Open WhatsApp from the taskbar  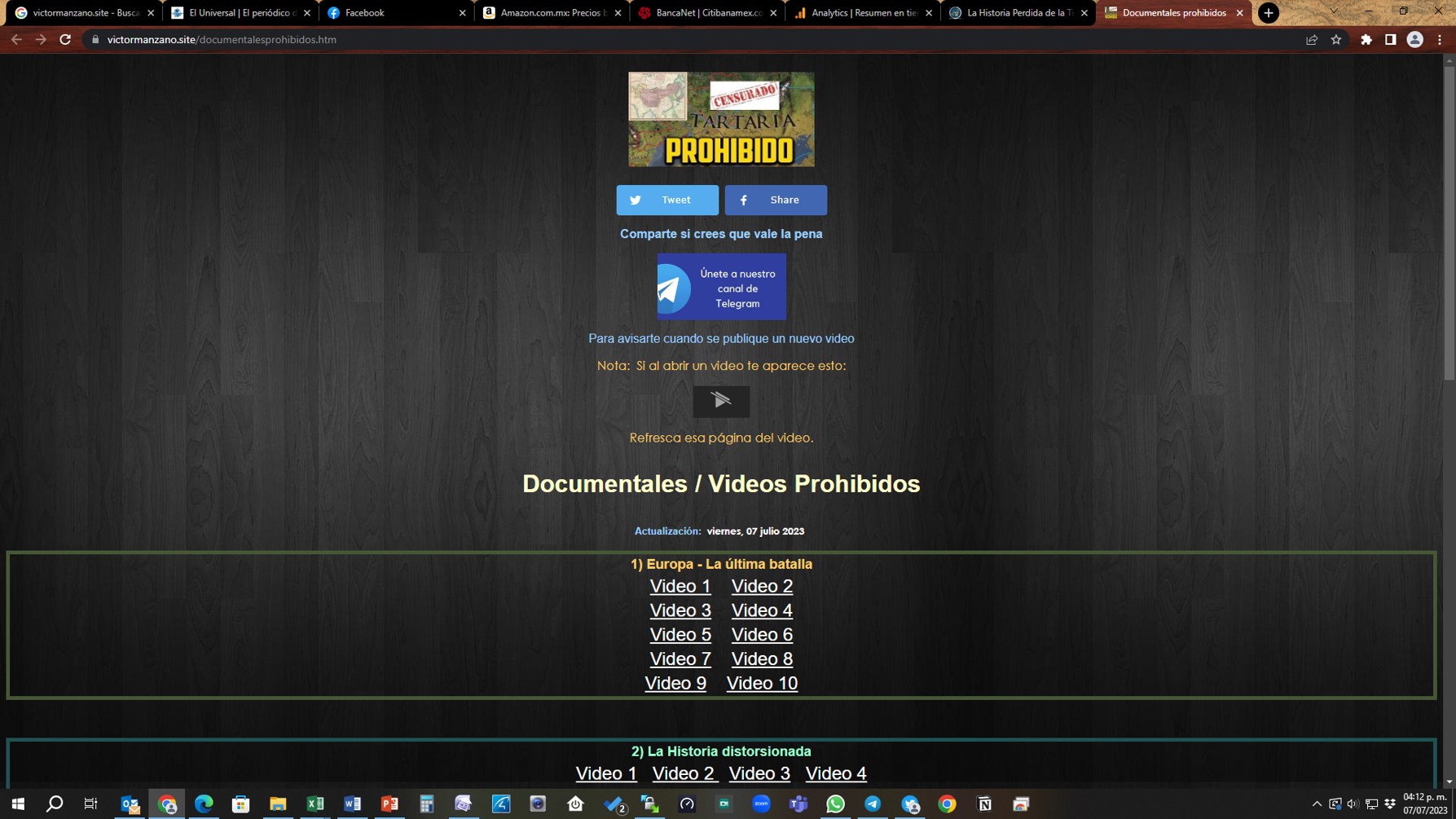pyautogui.click(x=835, y=804)
